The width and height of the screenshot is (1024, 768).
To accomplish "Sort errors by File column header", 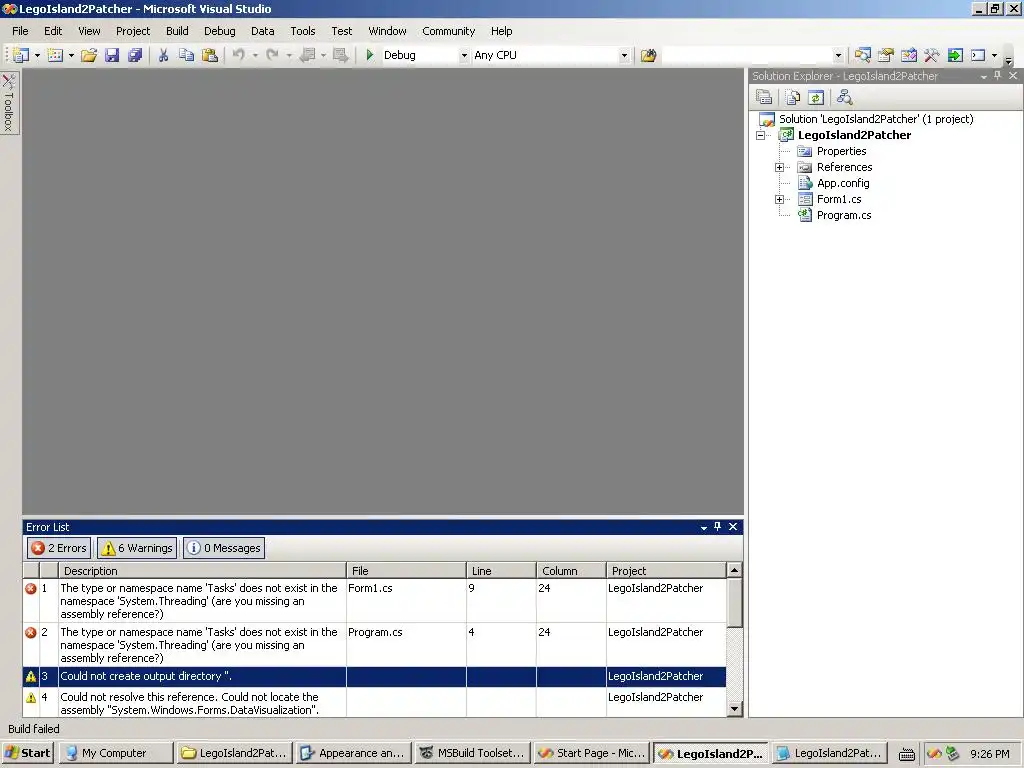I will pyautogui.click(x=406, y=571).
